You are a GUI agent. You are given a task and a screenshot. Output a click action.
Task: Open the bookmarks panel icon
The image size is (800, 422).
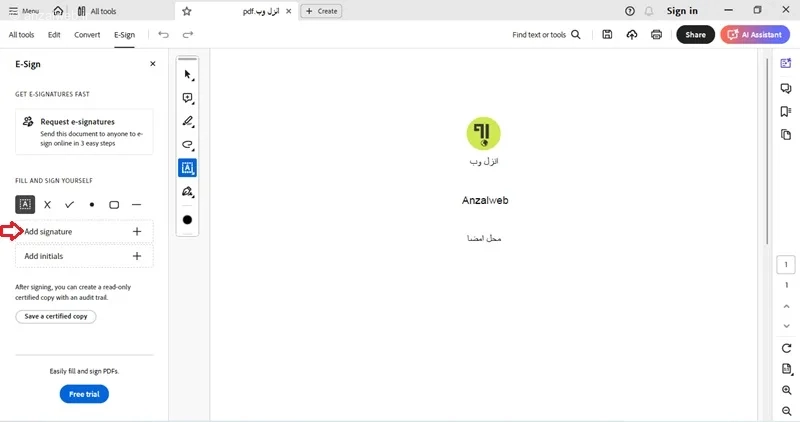pos(786,111)
